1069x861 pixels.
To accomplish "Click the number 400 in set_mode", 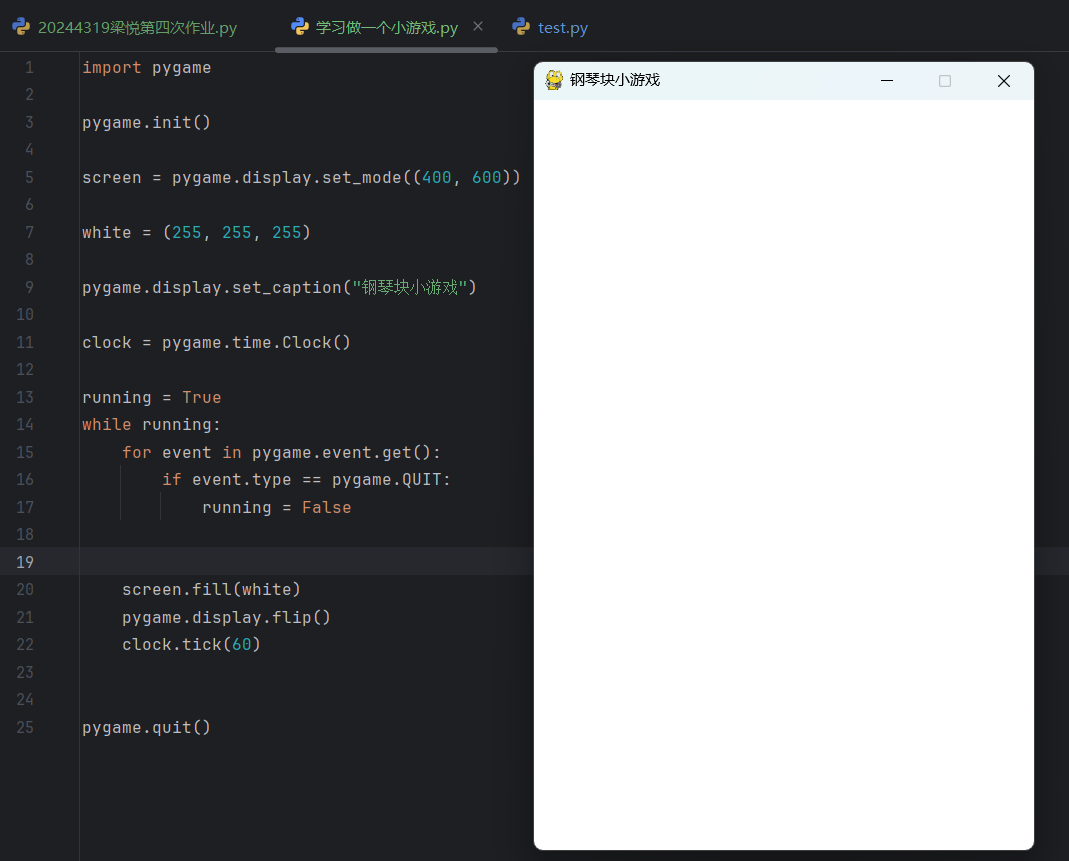I will pos(436,177).
